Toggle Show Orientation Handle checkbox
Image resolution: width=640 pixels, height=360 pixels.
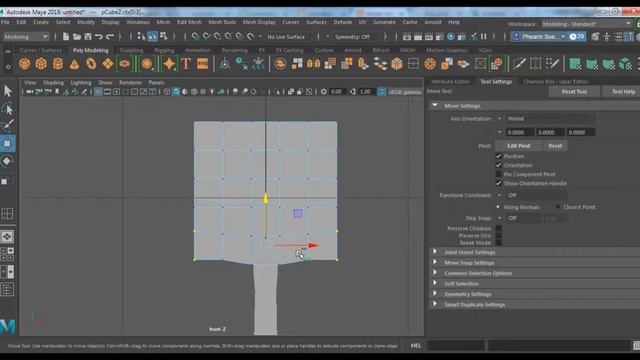click(x=498, y=183)
